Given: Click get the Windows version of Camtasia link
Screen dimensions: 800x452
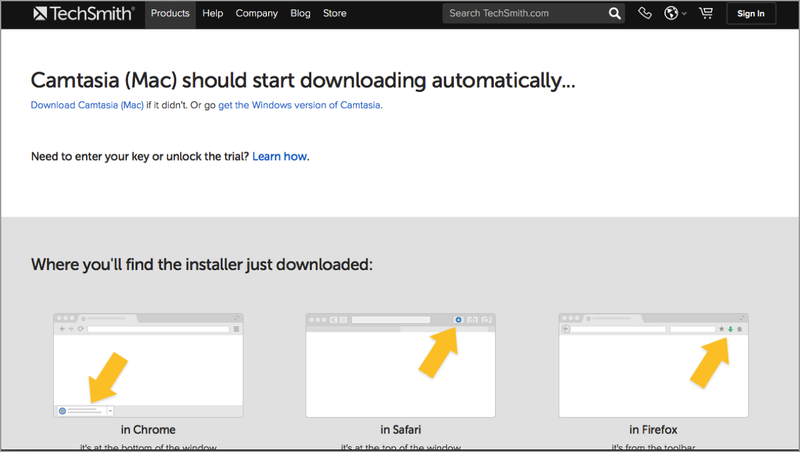Looking at the screenshot, I should pos(299,105).
